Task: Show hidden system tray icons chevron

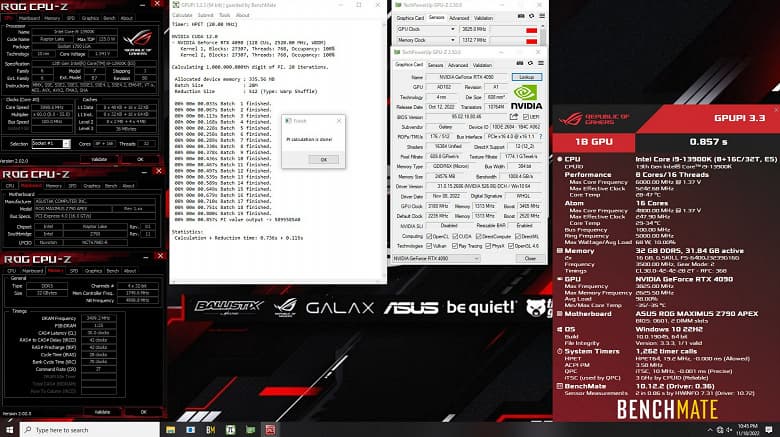Action: pyautogui.click(x=710, y=430)
